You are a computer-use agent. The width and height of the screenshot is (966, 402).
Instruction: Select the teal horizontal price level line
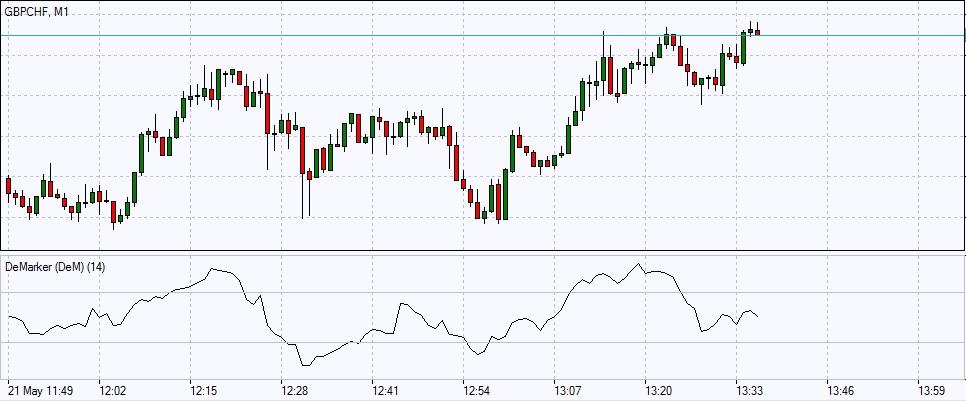pos(483,36)
